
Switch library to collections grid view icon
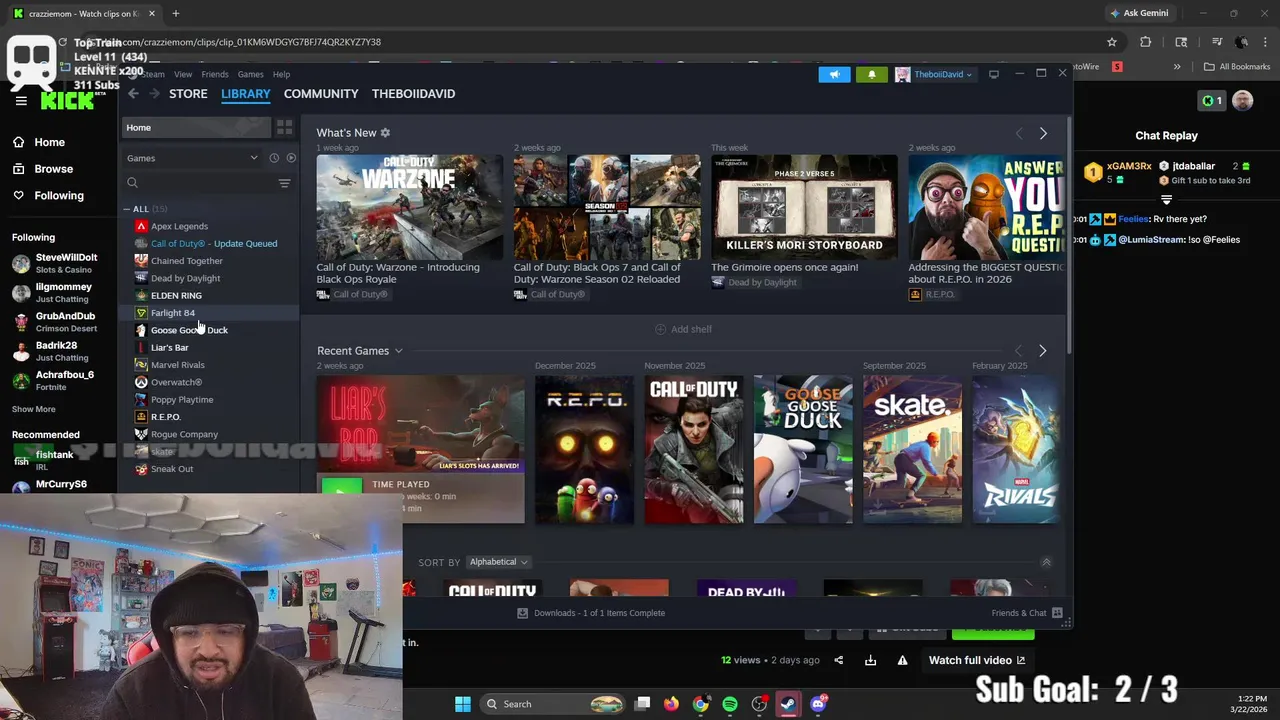284,127
